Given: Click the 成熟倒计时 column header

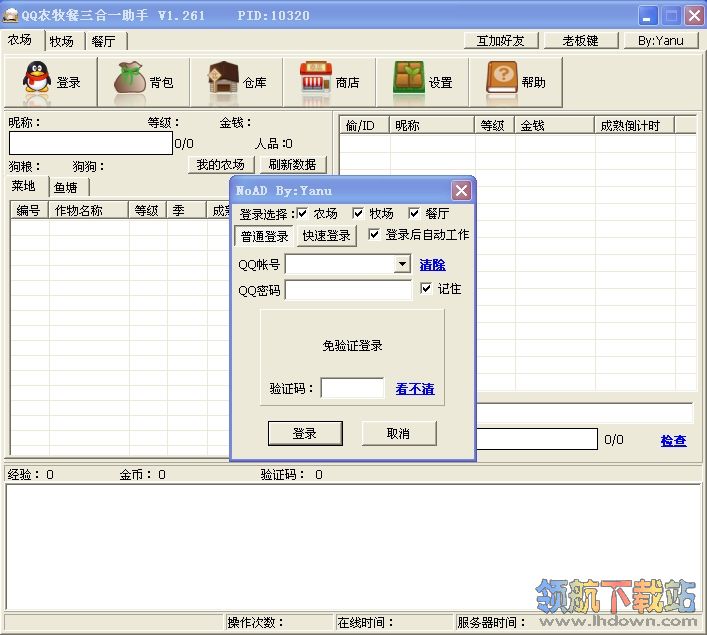Looking at the screenshot, I should coord(634,125).
